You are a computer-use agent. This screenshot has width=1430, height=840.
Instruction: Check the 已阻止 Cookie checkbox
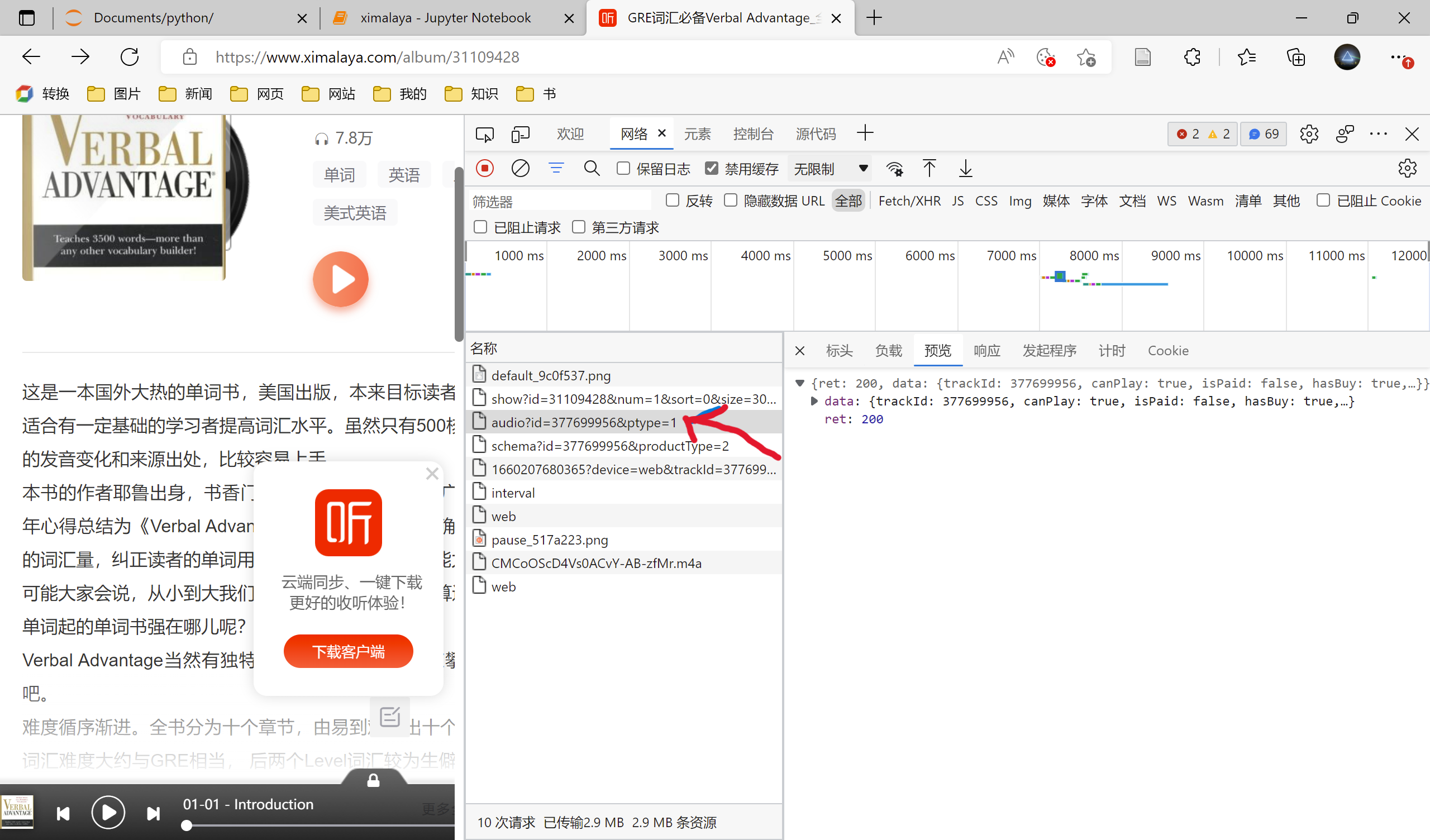(x=1323, y=201)
